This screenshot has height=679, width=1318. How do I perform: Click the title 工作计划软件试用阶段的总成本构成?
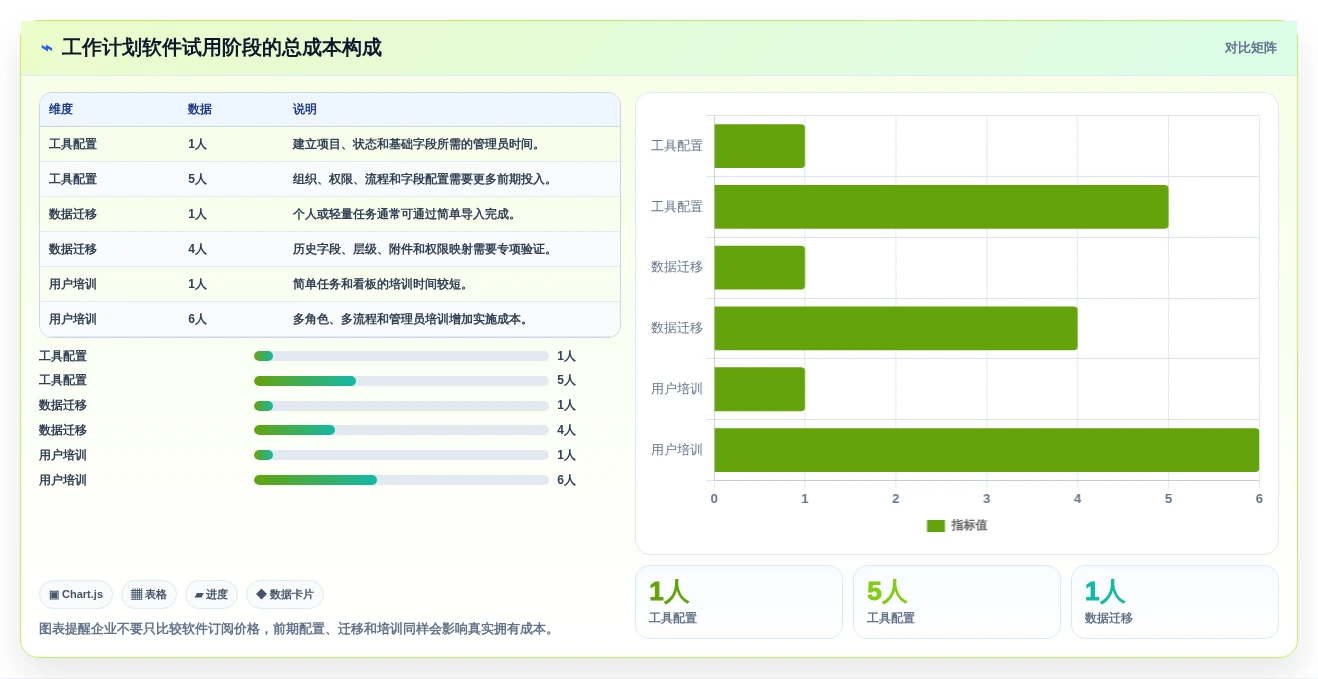tap(222, 48)
